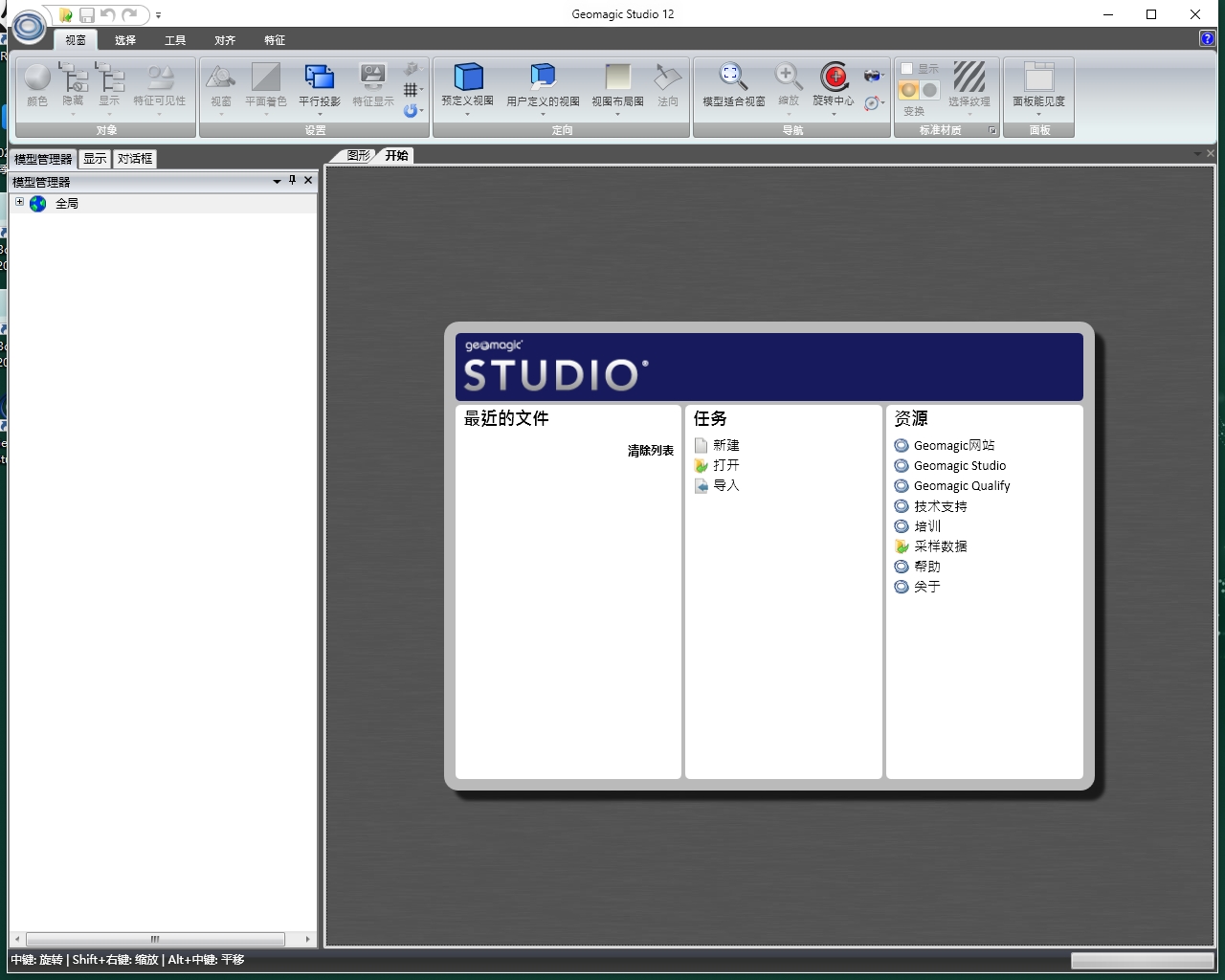Select the 对话框 panel tab

(135, 159)
